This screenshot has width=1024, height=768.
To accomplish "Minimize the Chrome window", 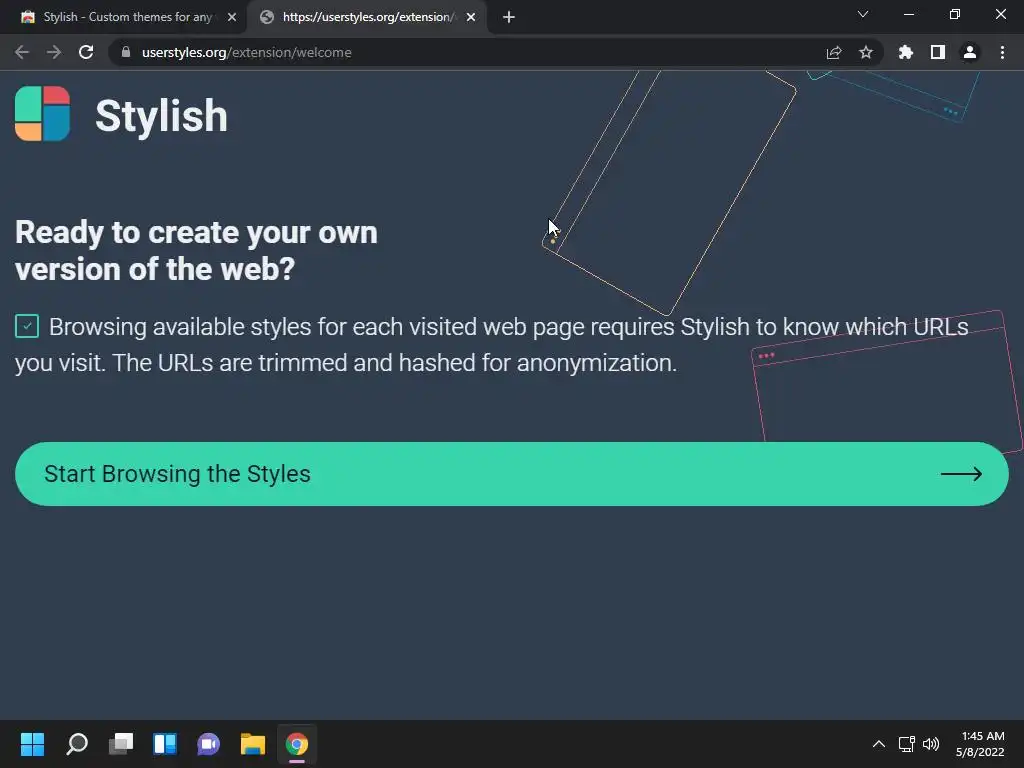I will click(908, 14).
